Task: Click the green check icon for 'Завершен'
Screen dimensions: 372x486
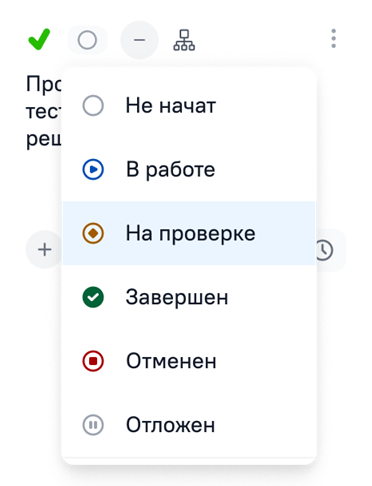Action: (93, 297)
